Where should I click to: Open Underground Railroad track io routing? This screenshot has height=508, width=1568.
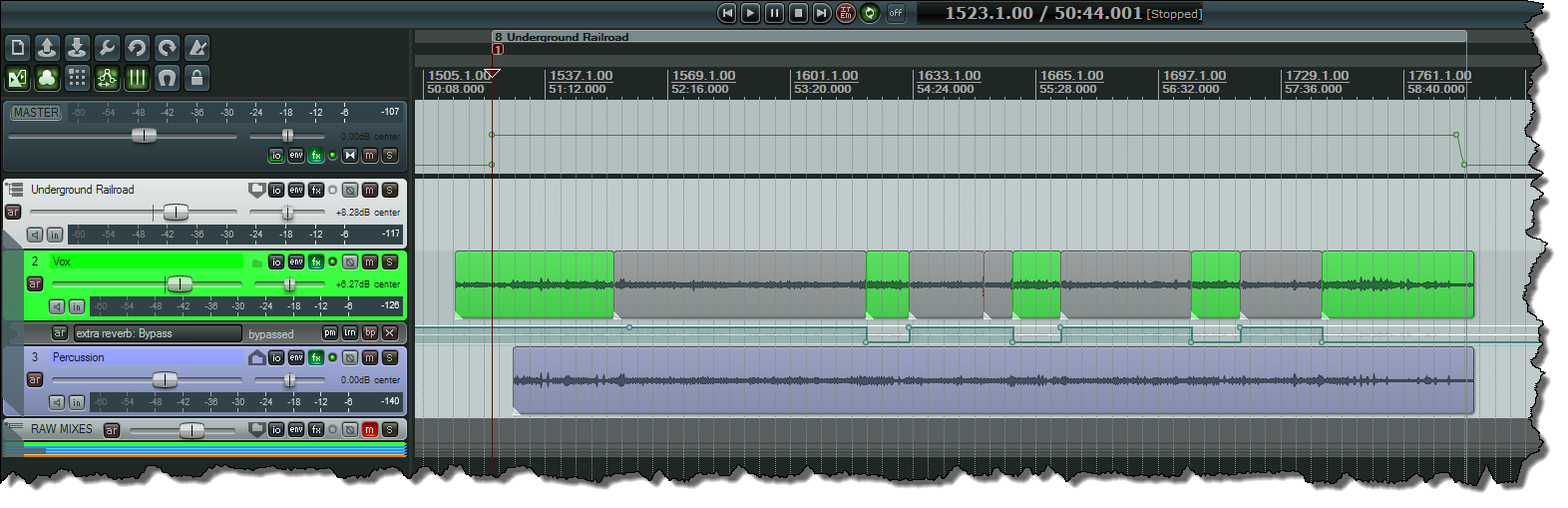click(x=276, y=190)
